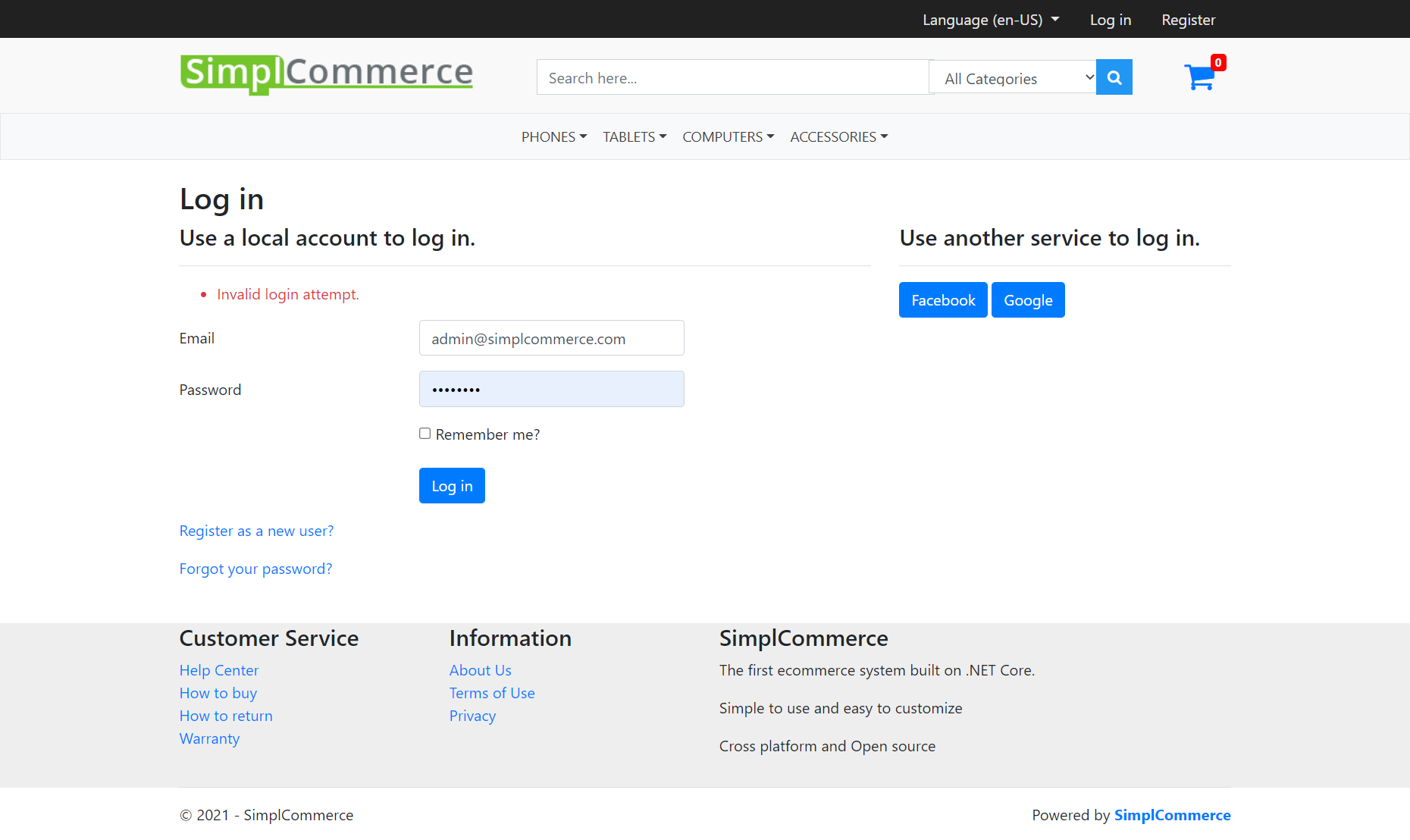Open Log in link in top bar
This screenshot has height=840, width=1410.
[1111, 20]
